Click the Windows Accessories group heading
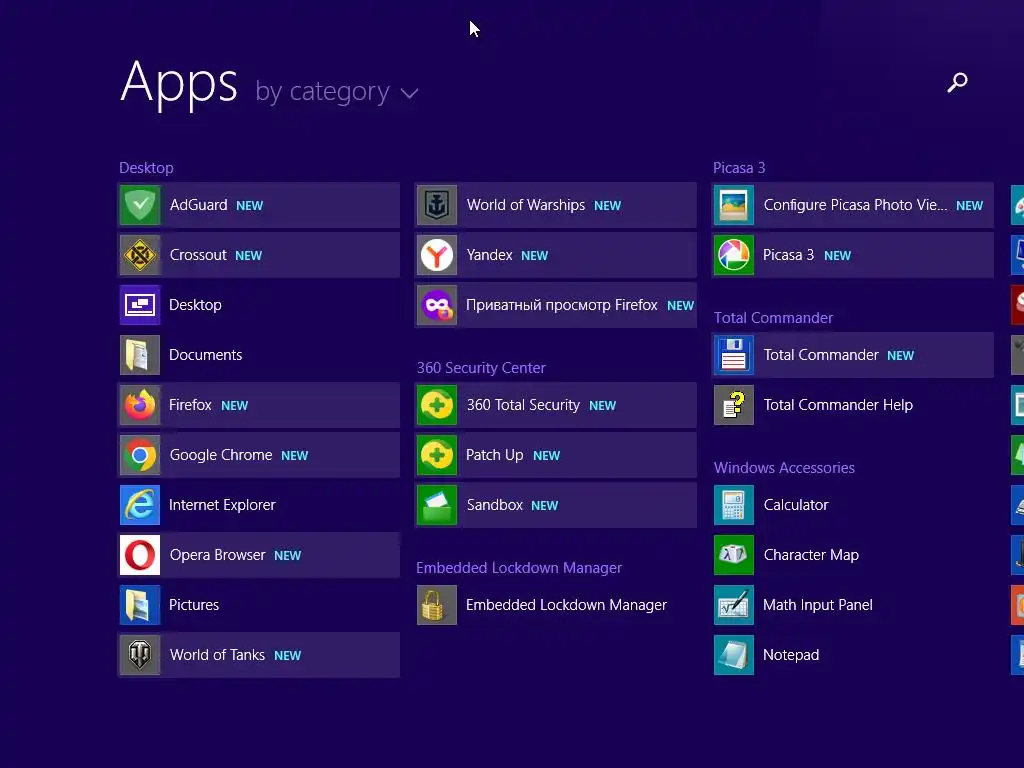The image size is (1024, 768). [x=784, y=468]
